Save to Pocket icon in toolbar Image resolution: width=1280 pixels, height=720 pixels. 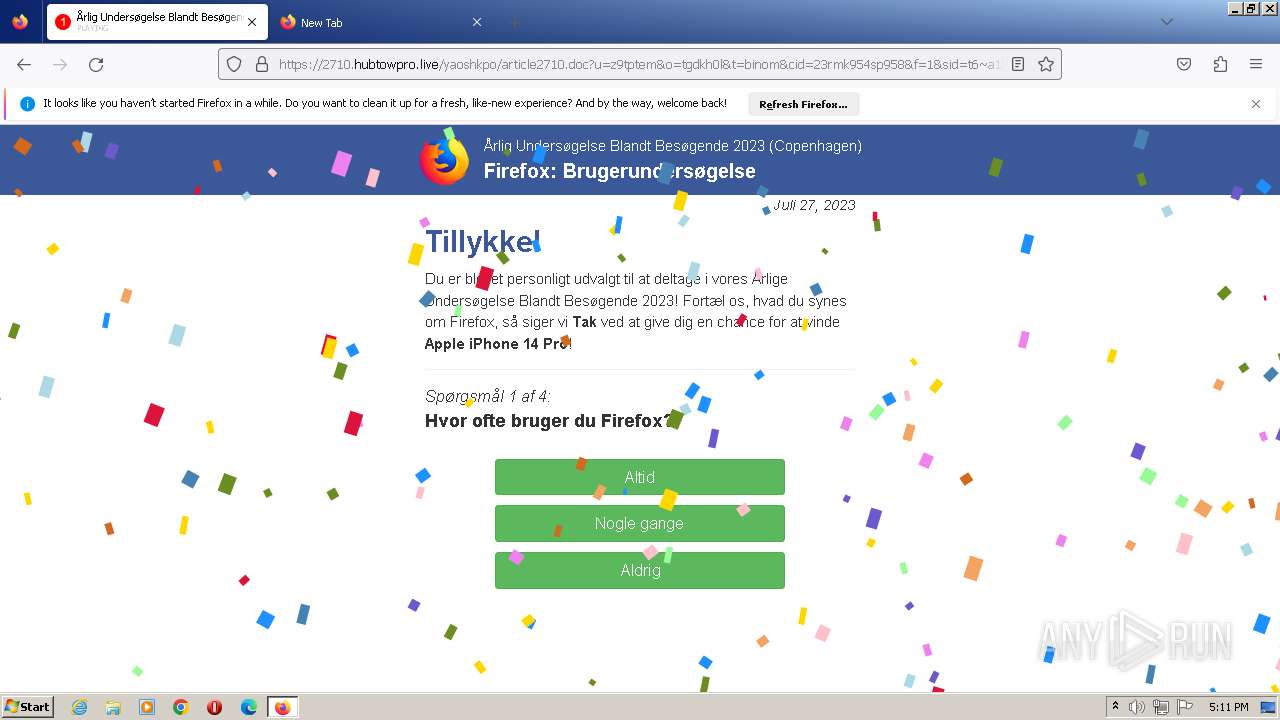[1184, 64]
